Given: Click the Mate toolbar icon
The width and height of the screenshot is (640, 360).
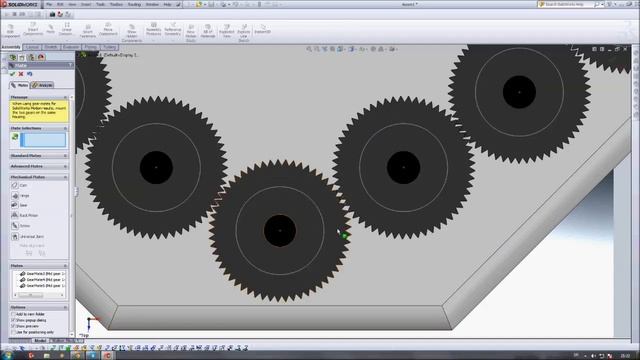Looking at the screenshot, I should [x=51, y=29].
